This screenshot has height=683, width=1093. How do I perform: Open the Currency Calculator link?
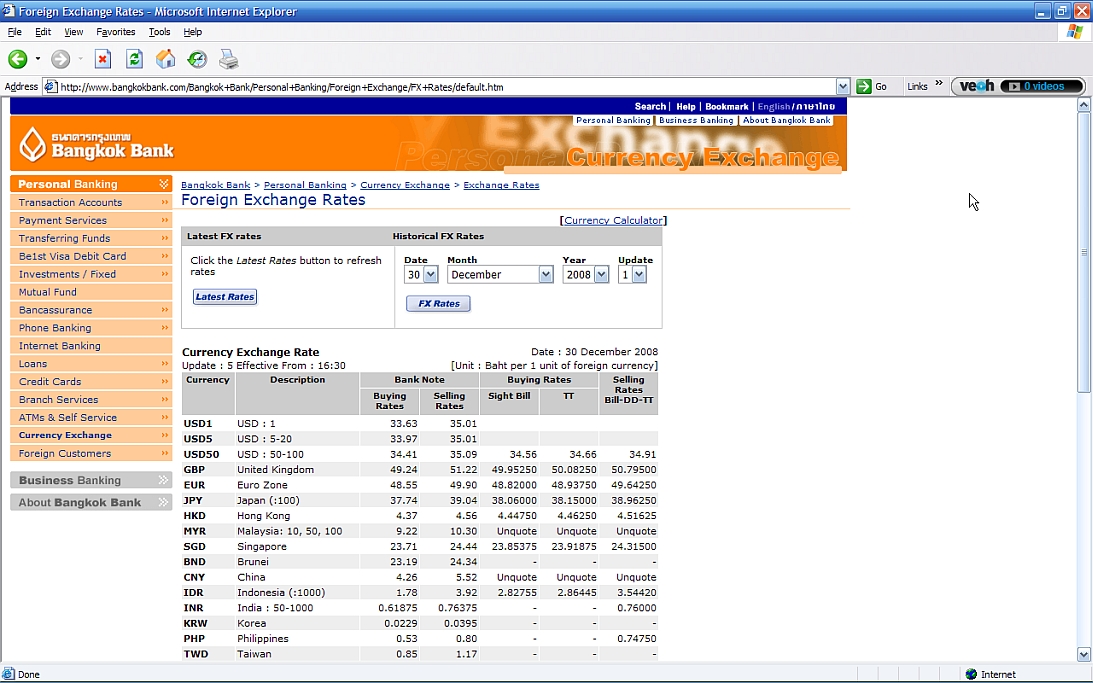point(613,220)
